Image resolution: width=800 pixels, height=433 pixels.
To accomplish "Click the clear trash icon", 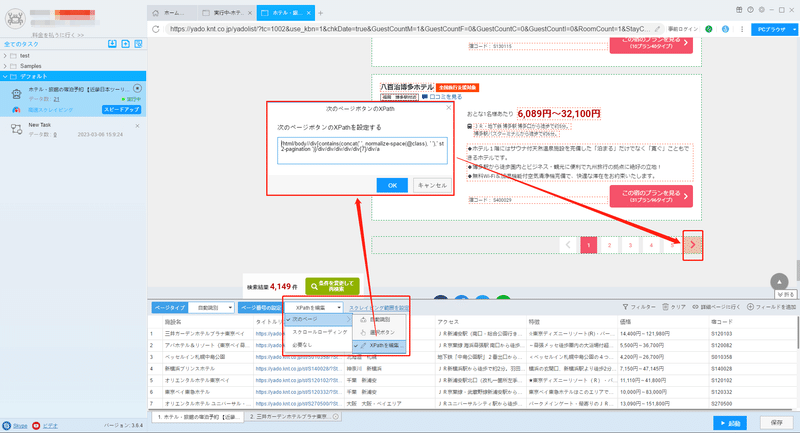I will tap(665, 307).
